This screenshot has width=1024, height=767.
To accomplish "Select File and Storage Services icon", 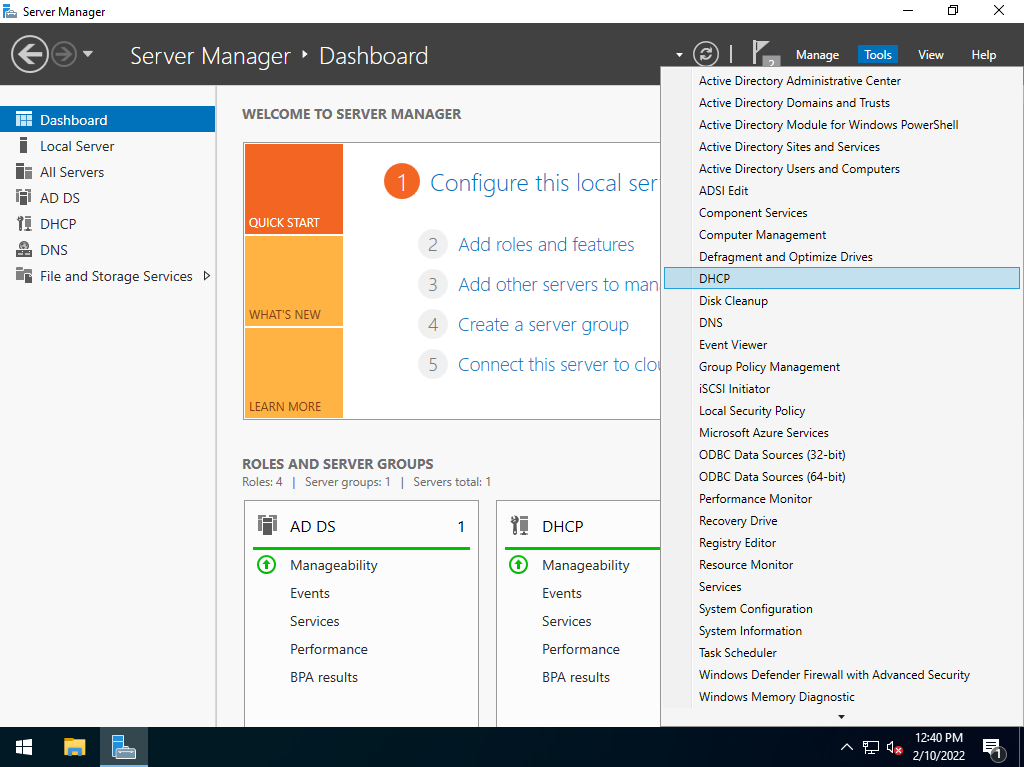I will [24, 276].
